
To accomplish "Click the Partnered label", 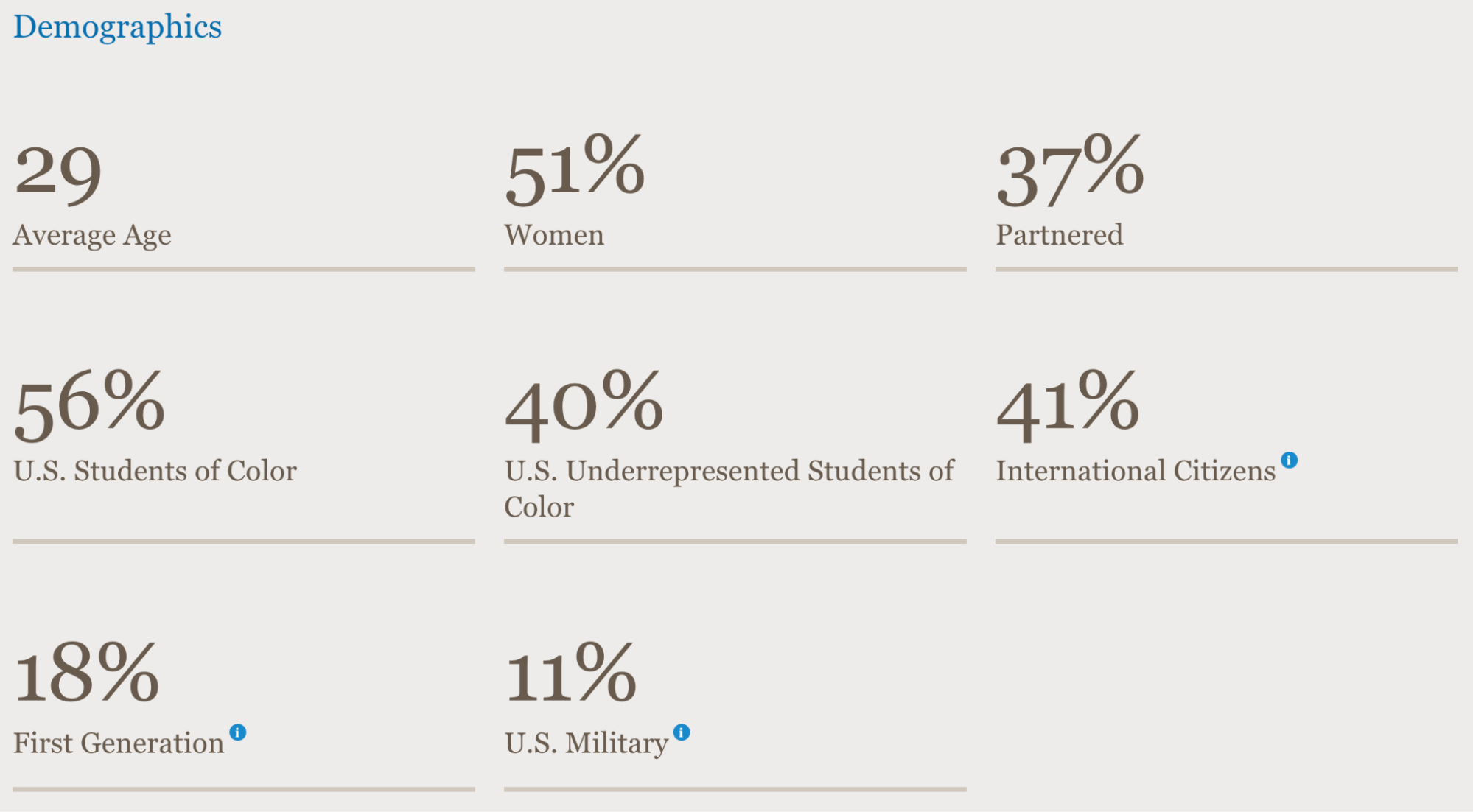I will tap(1059, 236).
